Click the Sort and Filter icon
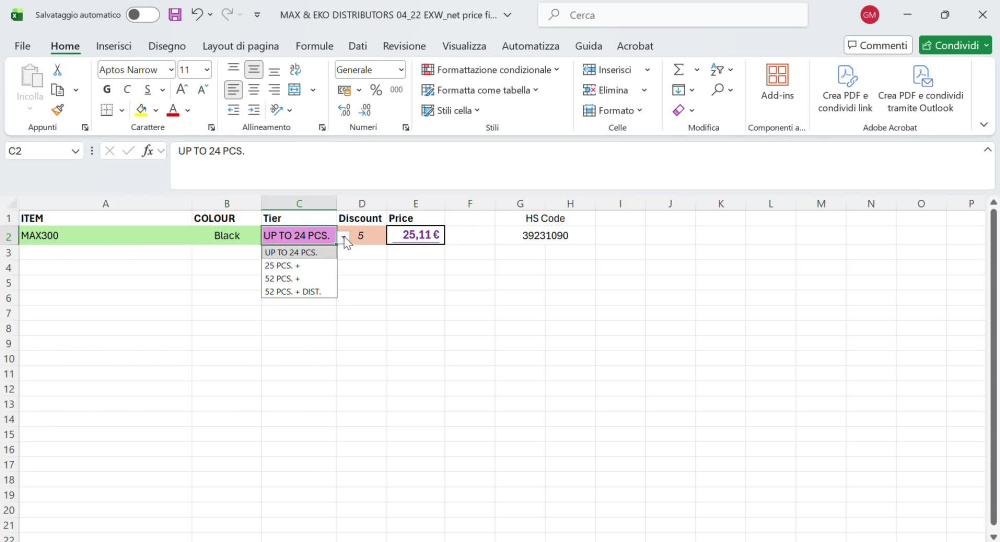Image resolution: width=1000 pixels, height=542 pixels. (x=717, y=70)
